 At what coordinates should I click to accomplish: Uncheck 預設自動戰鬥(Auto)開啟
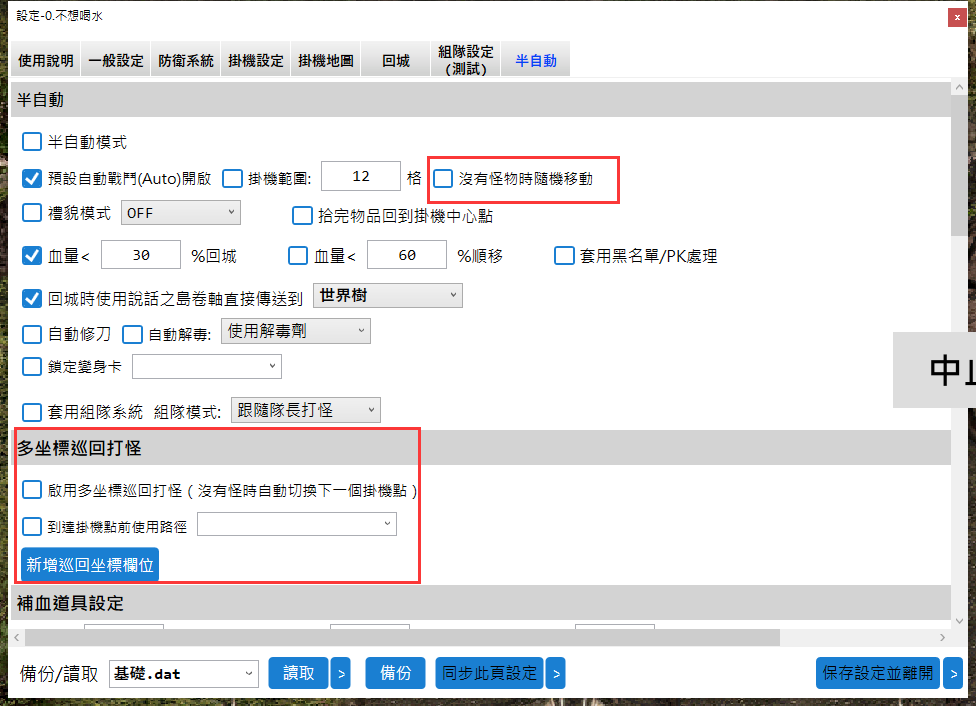pyautogui.click(x=32, y=179)
